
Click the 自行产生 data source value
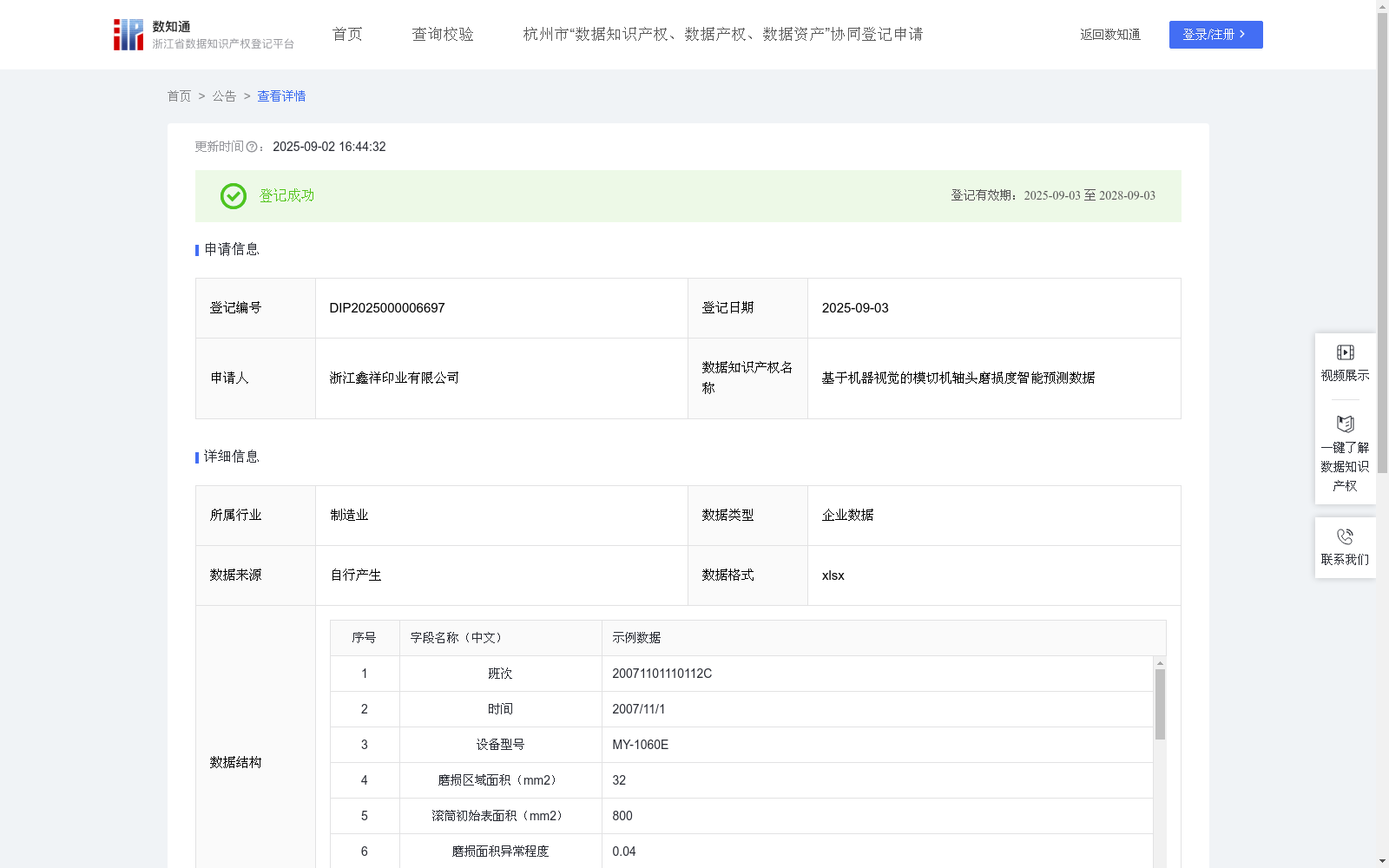click(x=356, y=575)
